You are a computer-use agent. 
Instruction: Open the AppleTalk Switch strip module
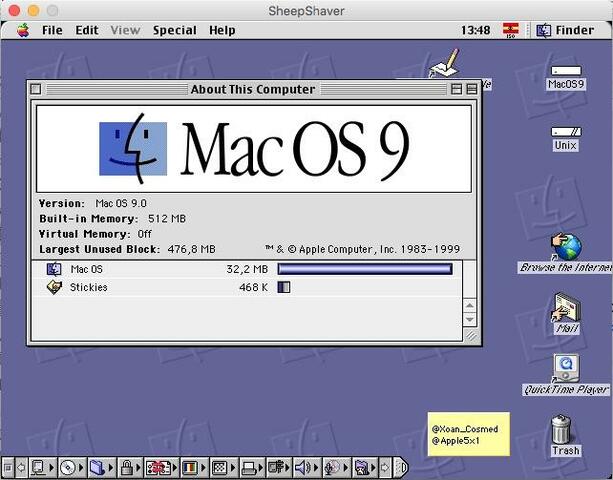(x=42, y=467)
